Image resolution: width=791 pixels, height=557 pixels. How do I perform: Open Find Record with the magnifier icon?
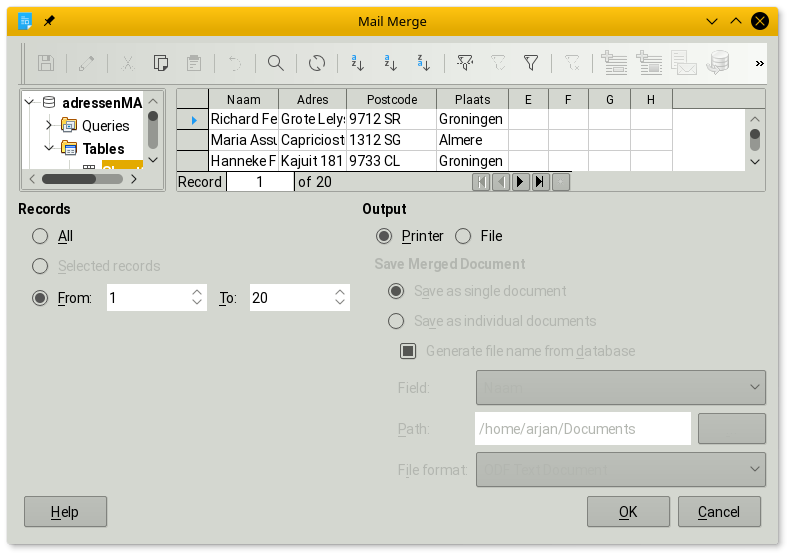276,63
